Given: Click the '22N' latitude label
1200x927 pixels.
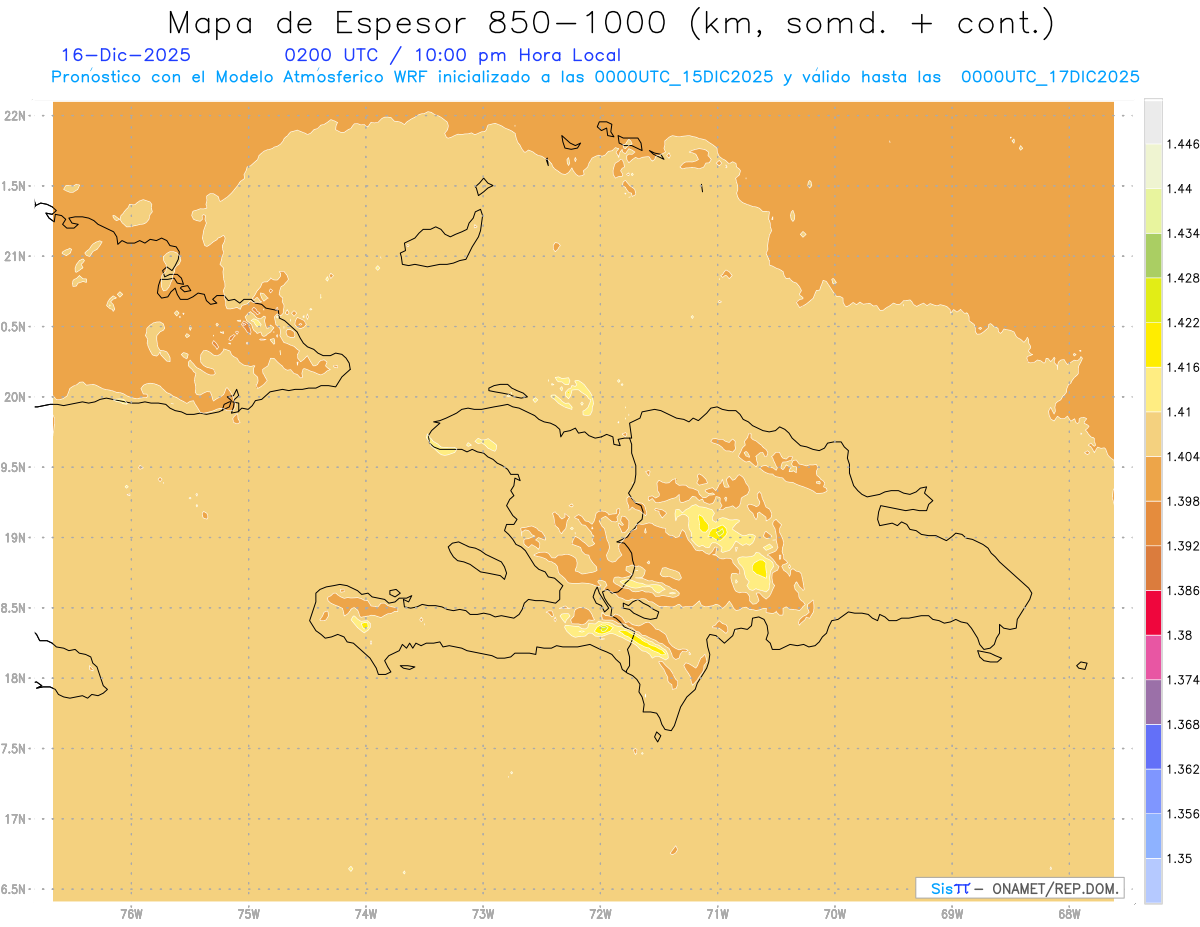Looking at the screenshot, I should point(16,116).
